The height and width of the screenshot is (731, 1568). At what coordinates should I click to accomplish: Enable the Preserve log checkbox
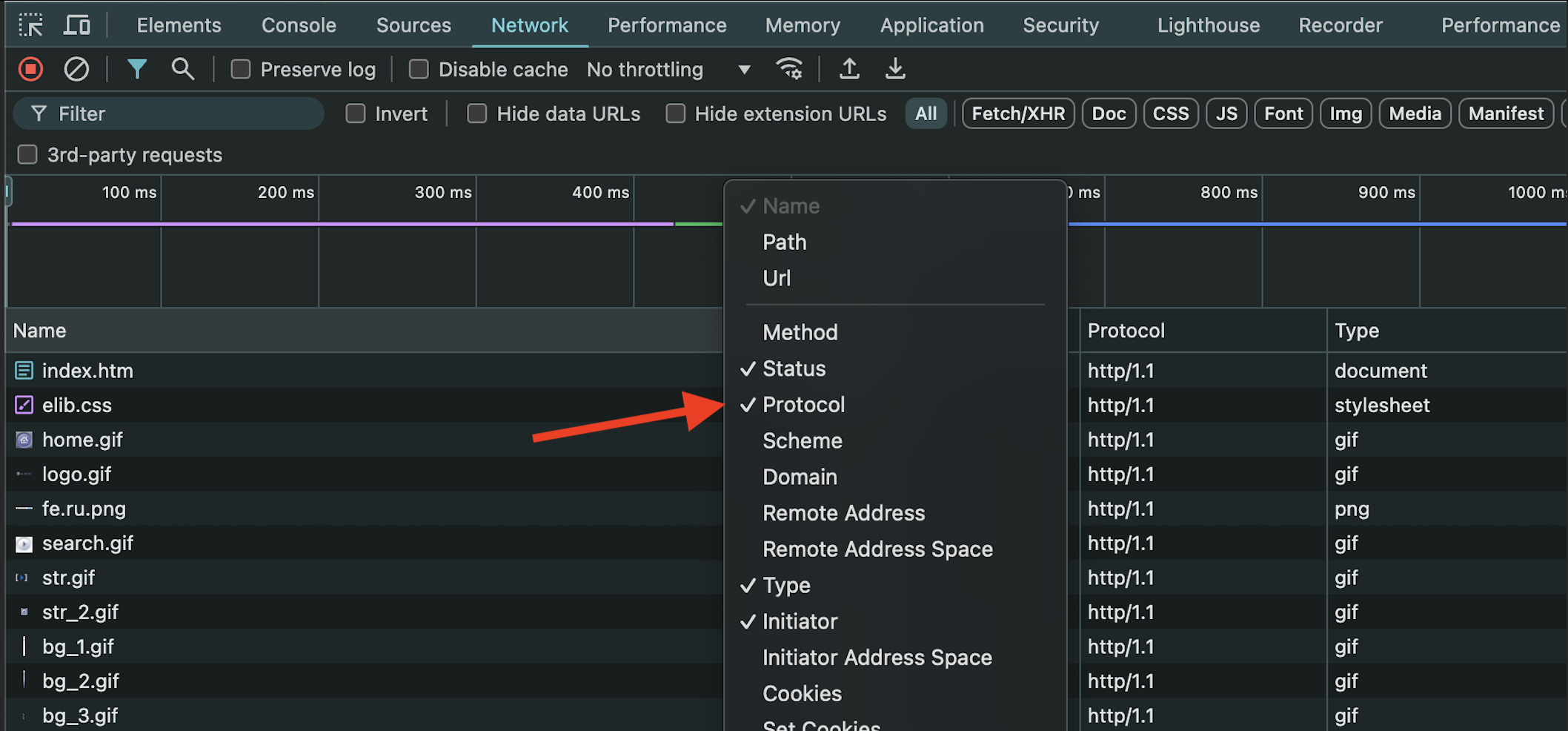241,69
